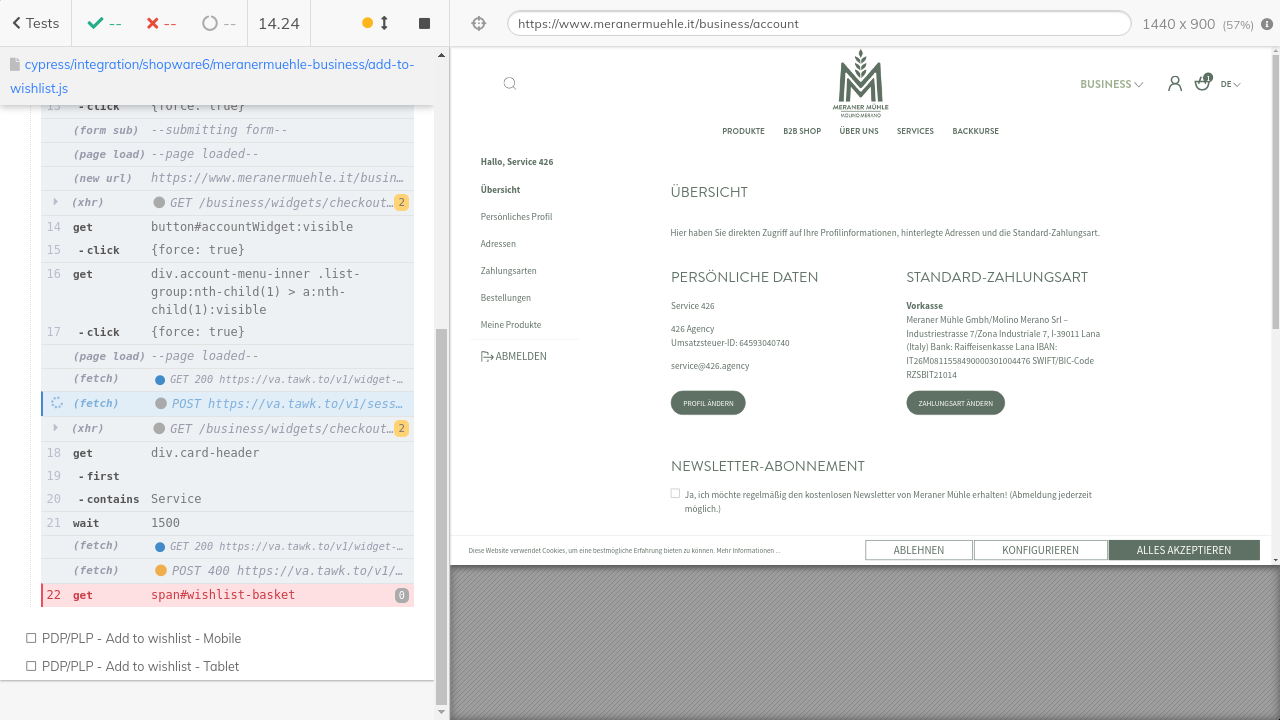Accept all cookies with ALLES AKZEPTIEREN
Screen dimensions: 1280x720
[x=1183, y=550]
